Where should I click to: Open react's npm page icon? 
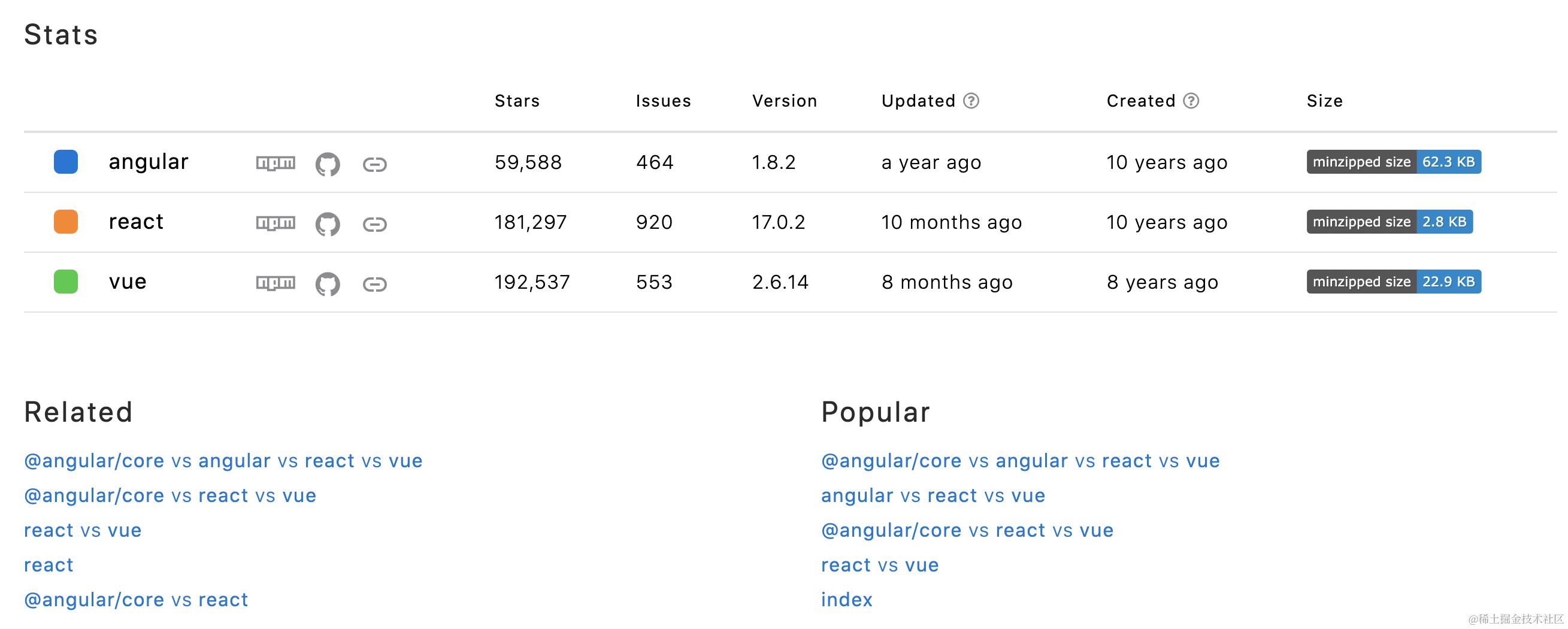[x=276, y=223]
